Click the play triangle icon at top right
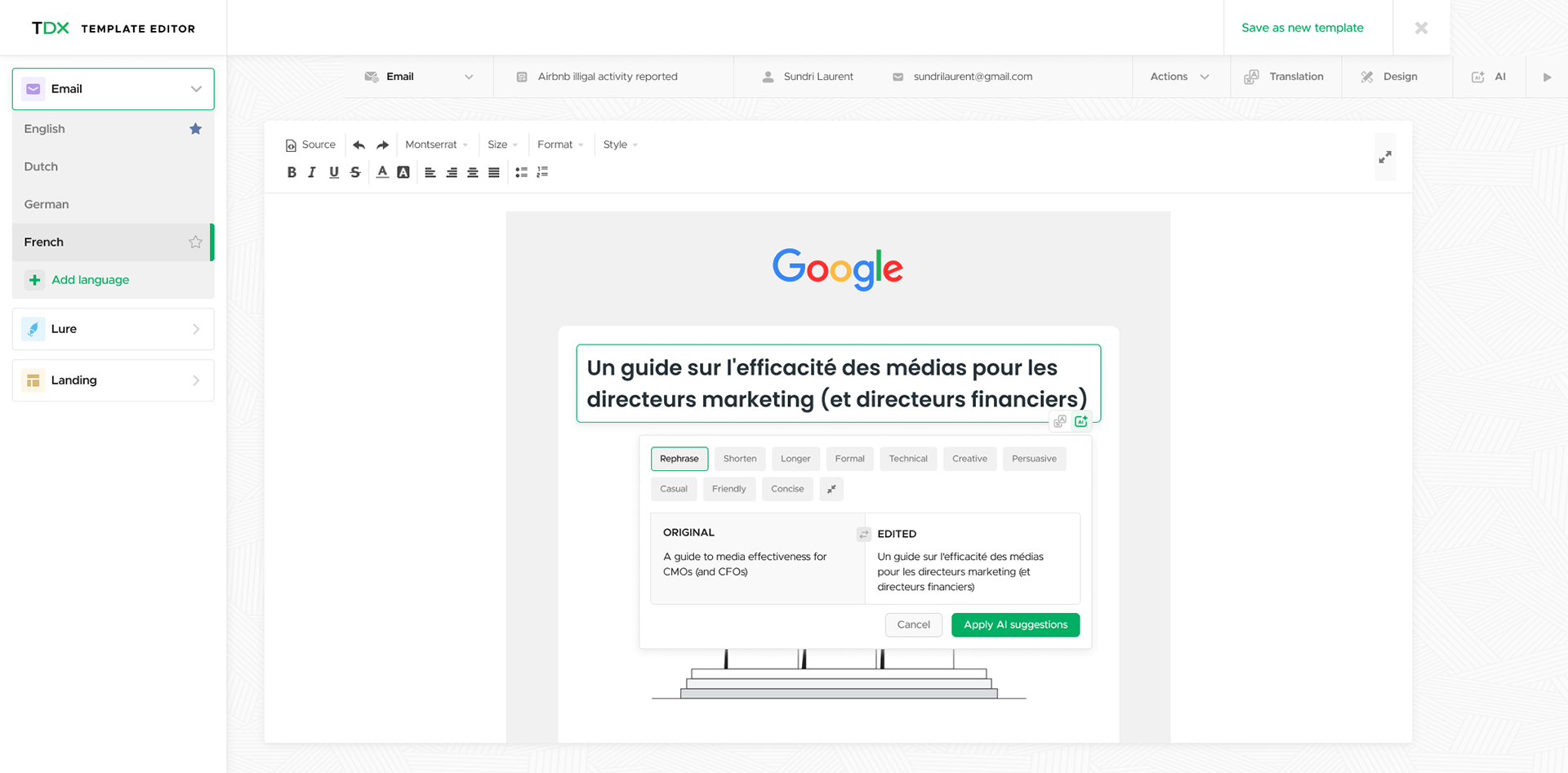 click(x=1548, y=76)
